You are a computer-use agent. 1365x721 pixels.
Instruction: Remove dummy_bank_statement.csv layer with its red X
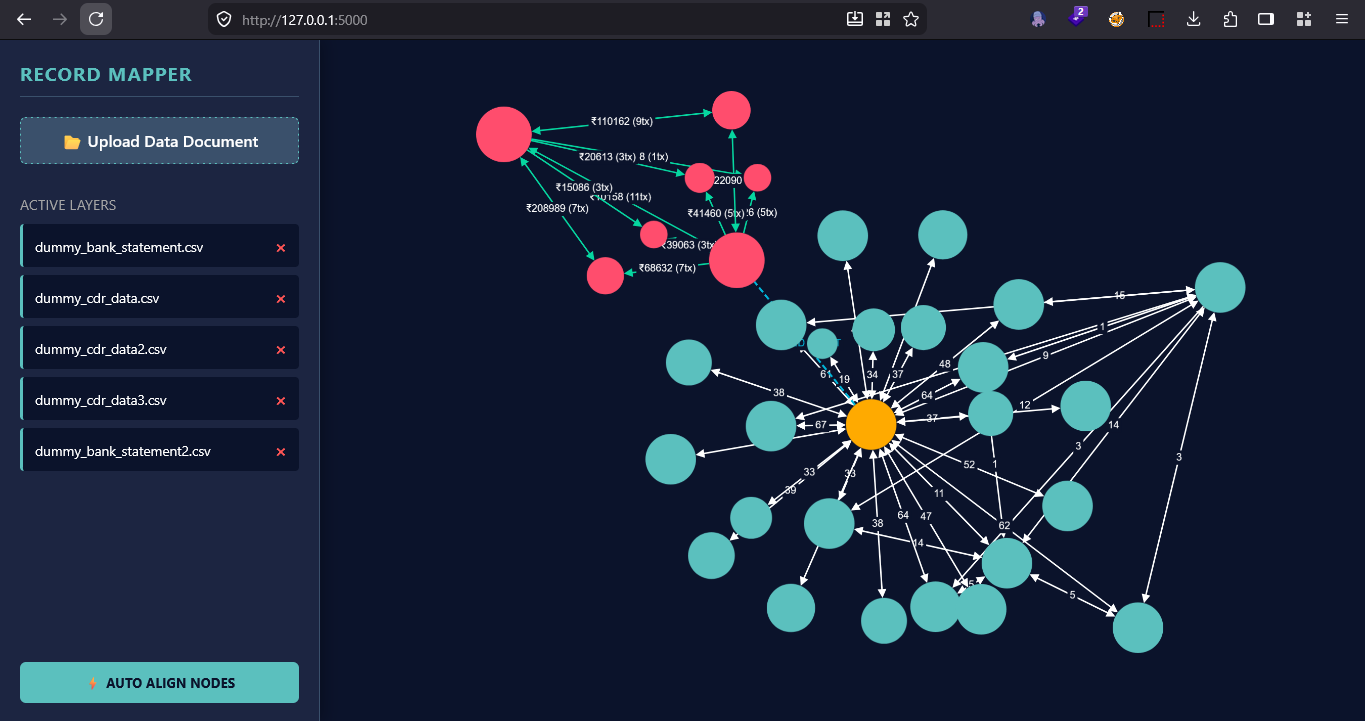pyautogui.click(x=281, y=247)
